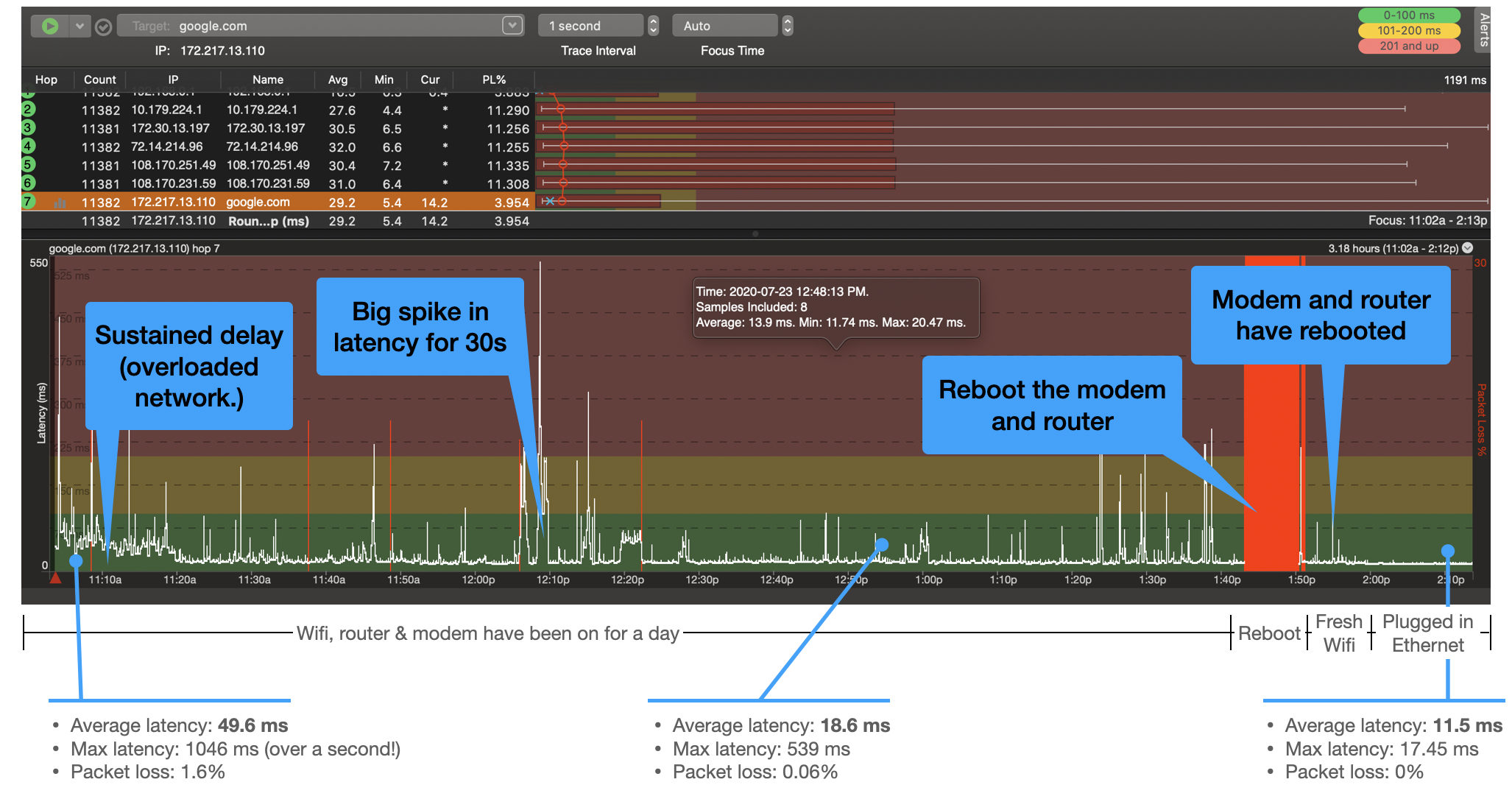Click the Alerts side tab

1483,30
